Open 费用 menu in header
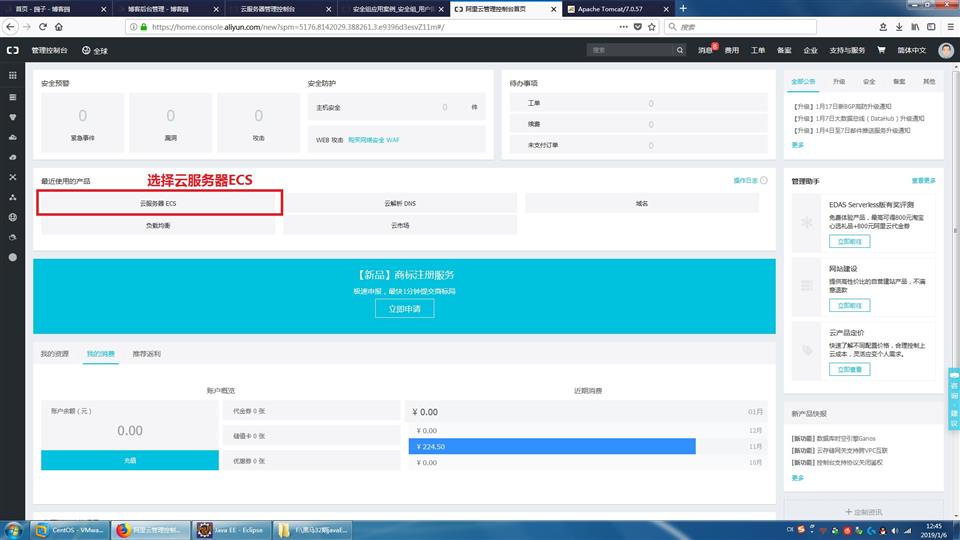Viewport: 960px width, 540px height. pyautogui.click(x=732, y=50)
